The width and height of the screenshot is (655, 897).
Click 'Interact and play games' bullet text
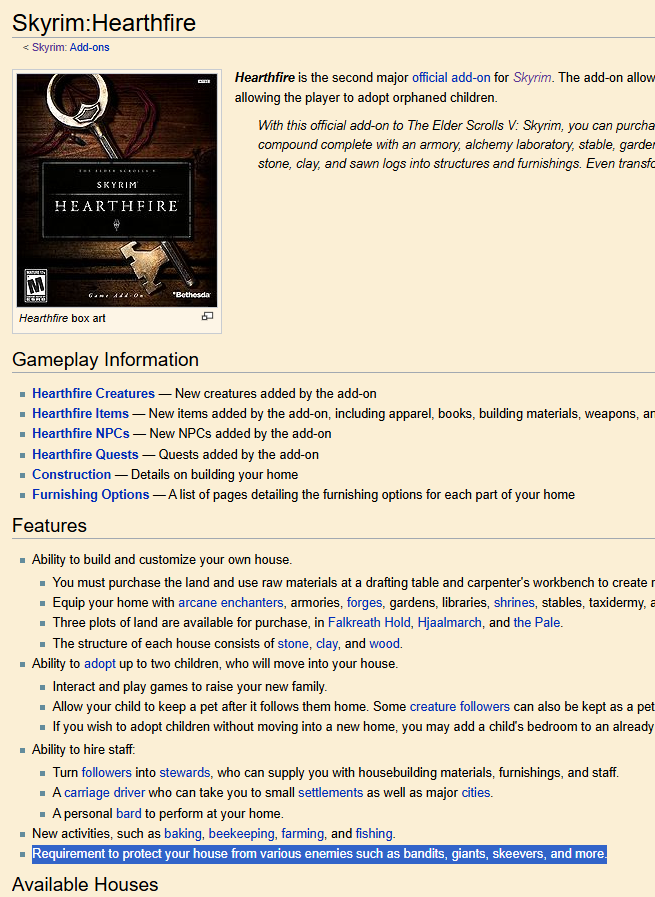[x=190, y=686]
